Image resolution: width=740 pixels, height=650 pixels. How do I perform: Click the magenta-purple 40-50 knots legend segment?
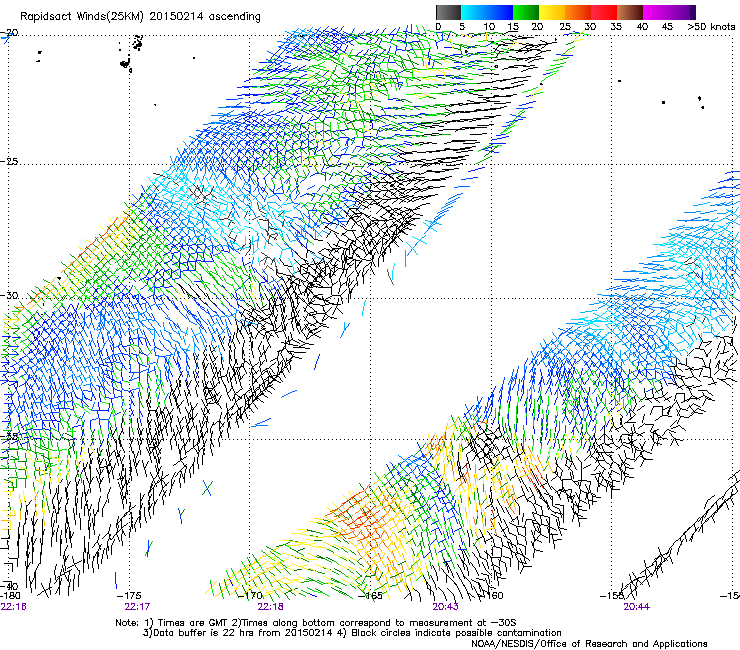click(669, 12)
